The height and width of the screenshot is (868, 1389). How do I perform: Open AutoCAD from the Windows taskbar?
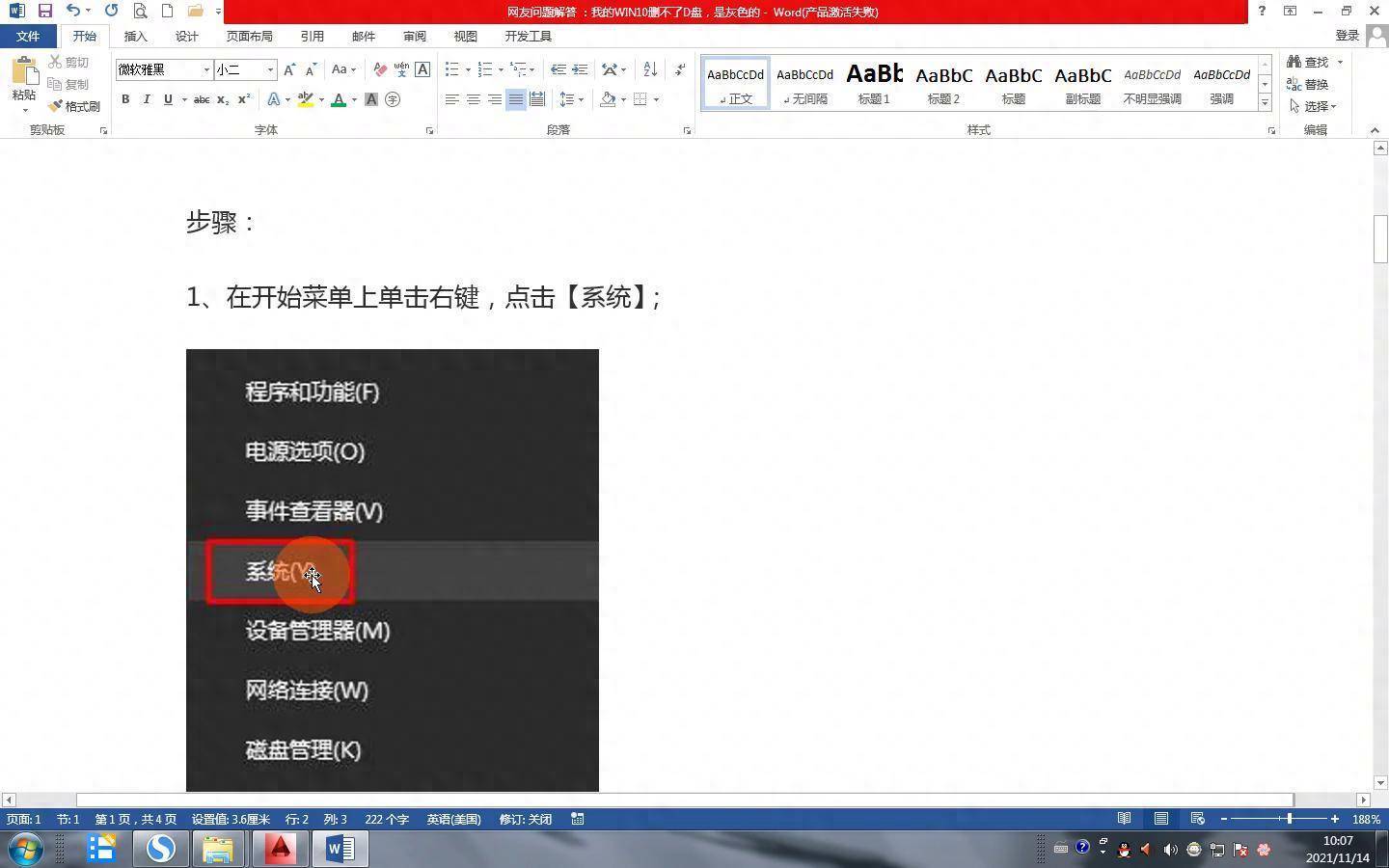280,849
